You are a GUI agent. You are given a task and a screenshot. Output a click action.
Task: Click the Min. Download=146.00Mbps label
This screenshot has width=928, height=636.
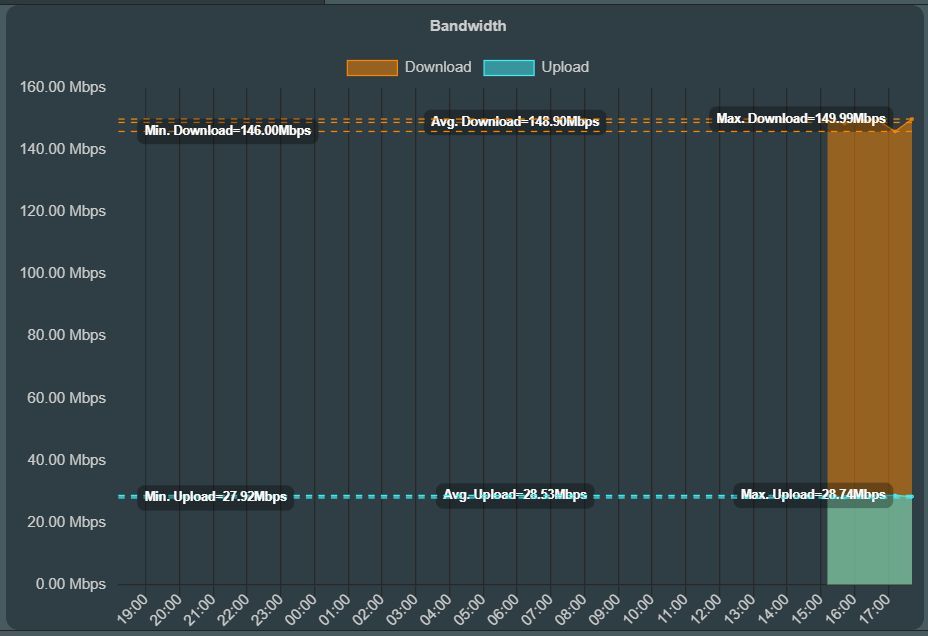226,130
